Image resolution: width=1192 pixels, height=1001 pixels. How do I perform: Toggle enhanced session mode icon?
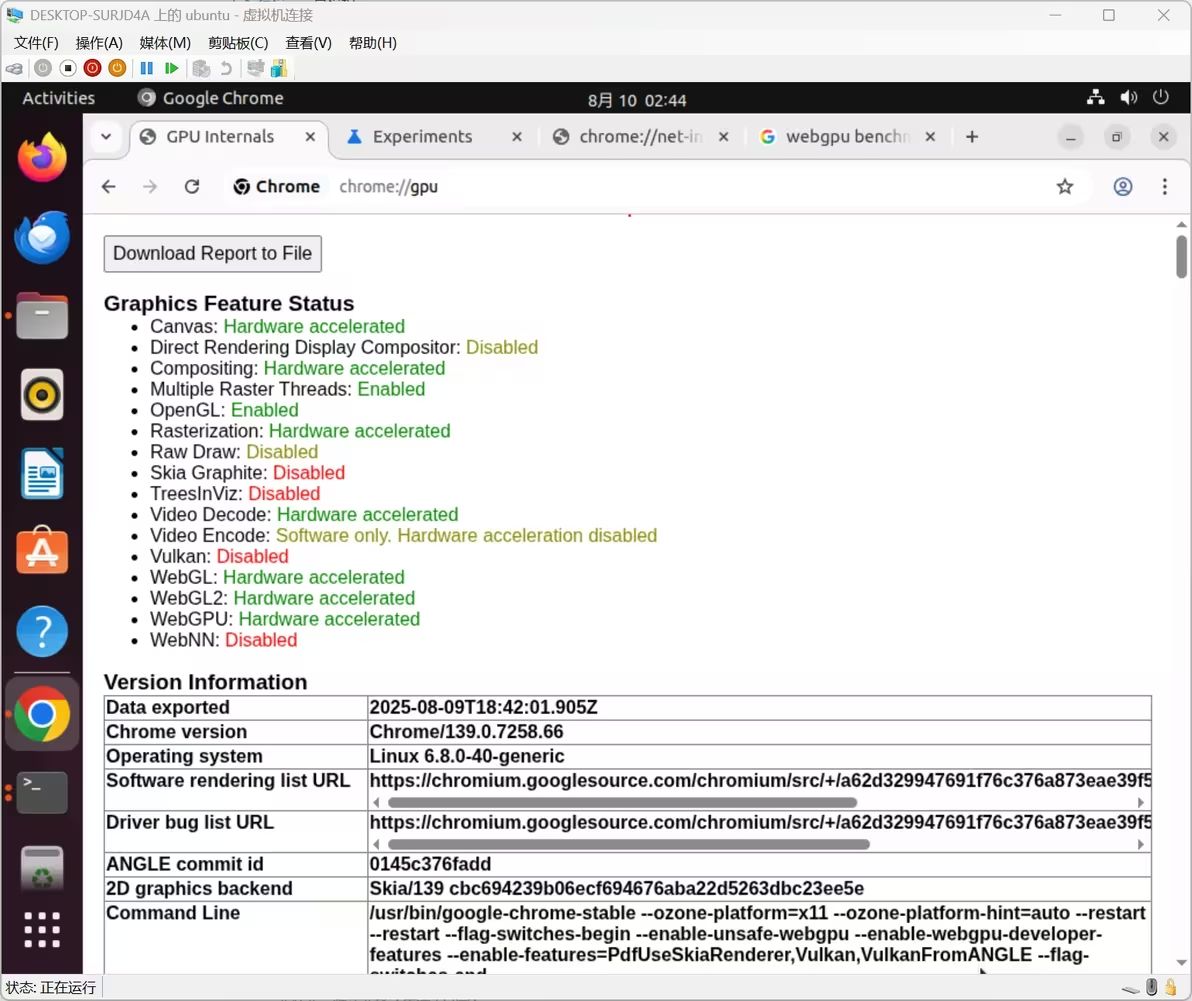tap(255, 68)
